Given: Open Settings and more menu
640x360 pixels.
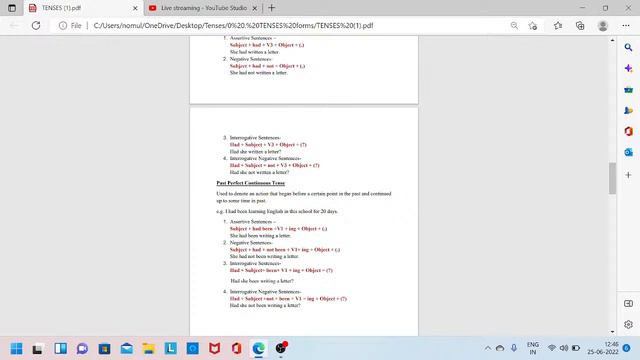Looking at the screenshot, I should (626, 25).
